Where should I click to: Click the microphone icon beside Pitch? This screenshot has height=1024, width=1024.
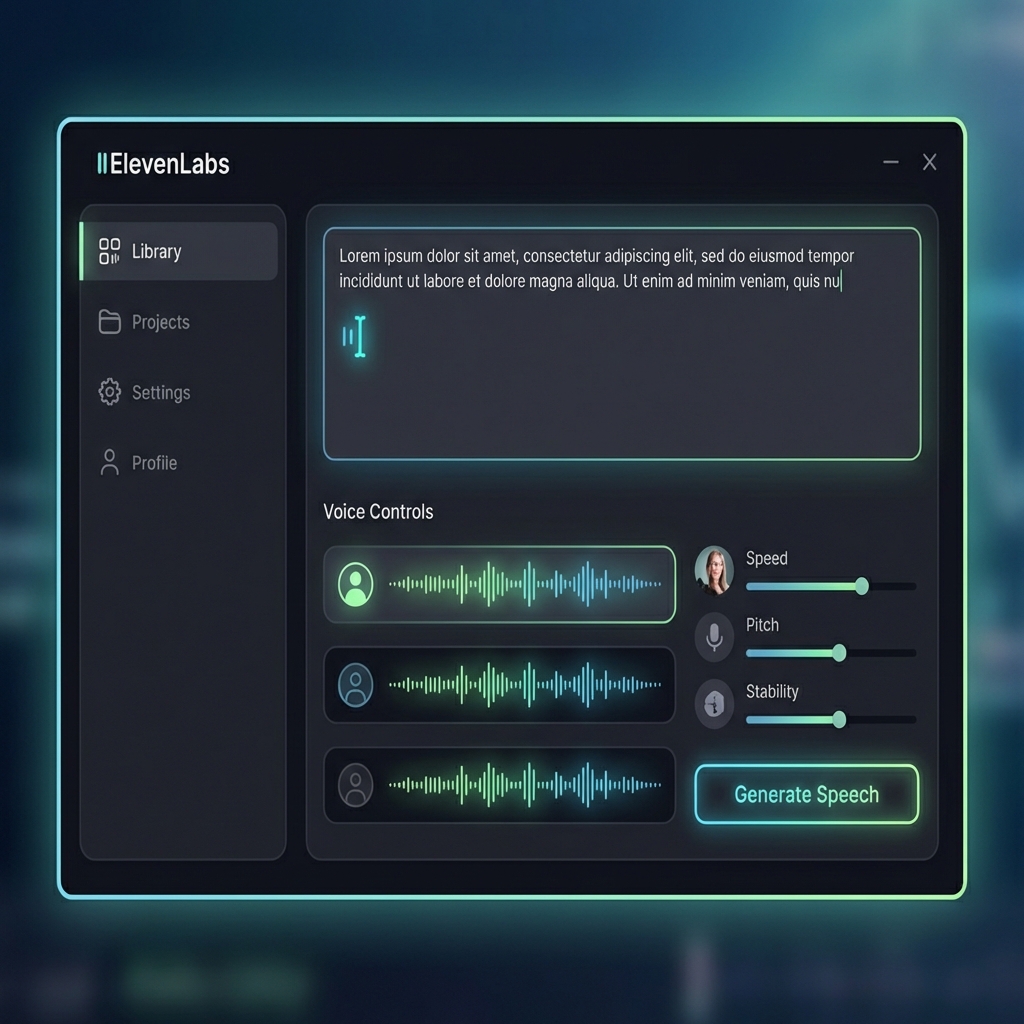(x=714, y=637)
